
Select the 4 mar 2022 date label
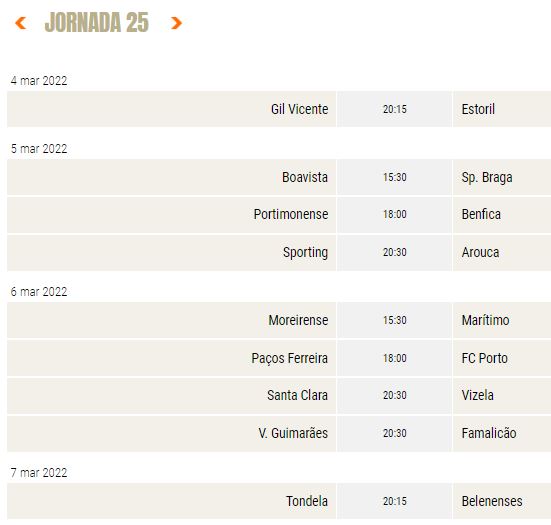point(39,81)
